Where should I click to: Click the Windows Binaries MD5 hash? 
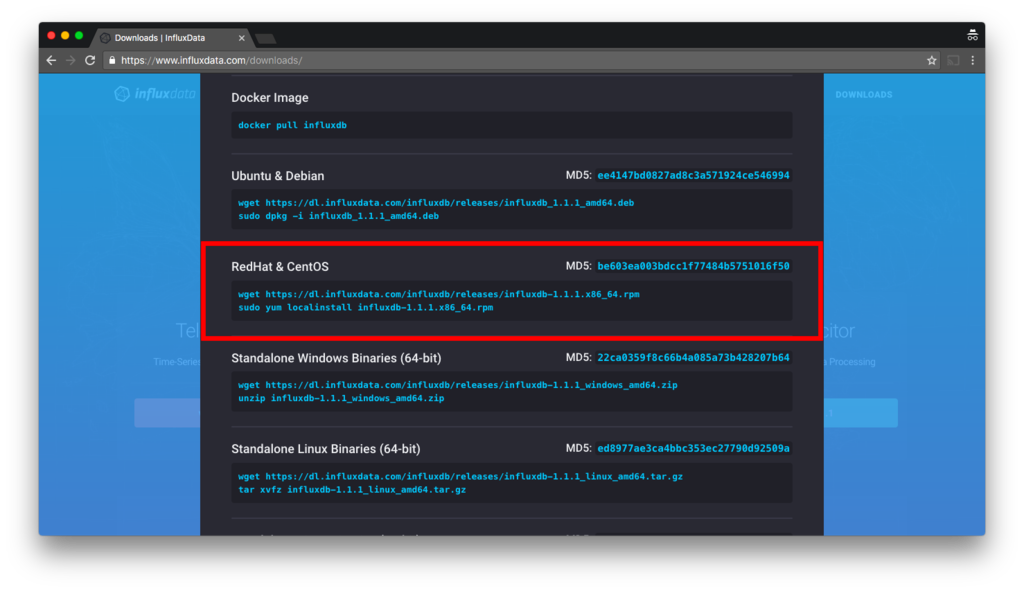click(x=693, y=357)
